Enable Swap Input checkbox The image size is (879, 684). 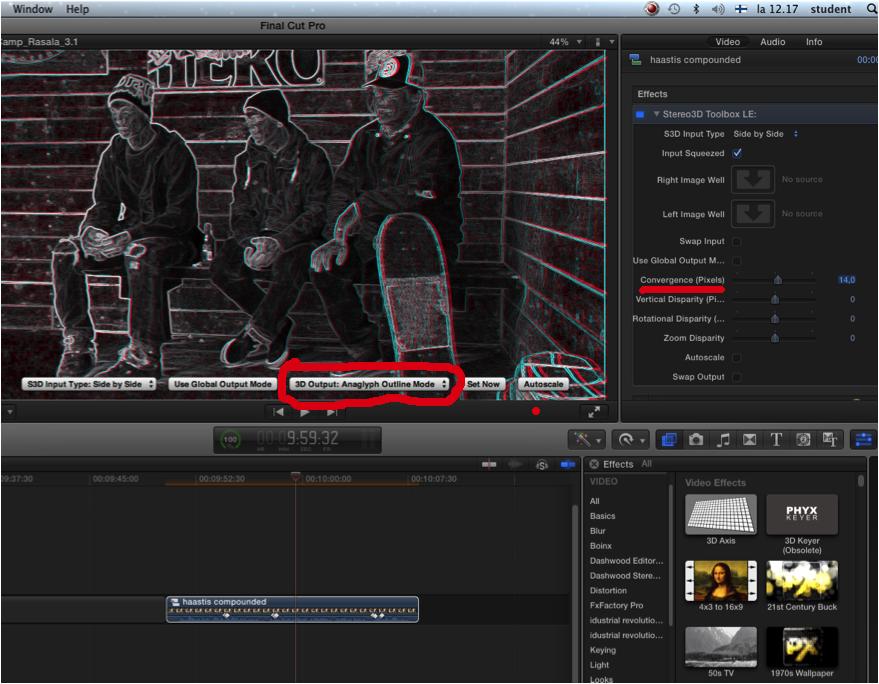[x=737, y=242]
